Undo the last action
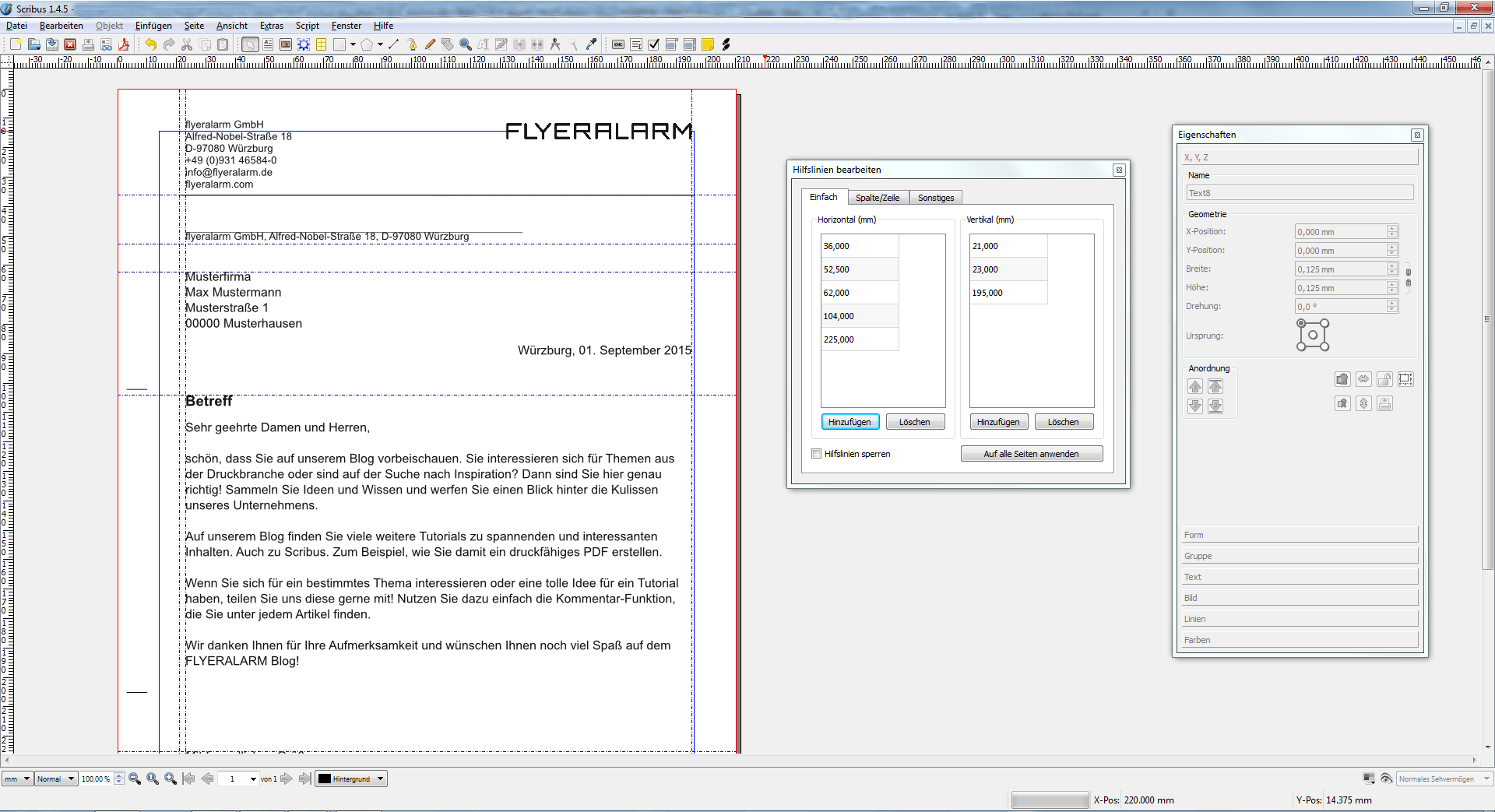 [x=150, y=44]
